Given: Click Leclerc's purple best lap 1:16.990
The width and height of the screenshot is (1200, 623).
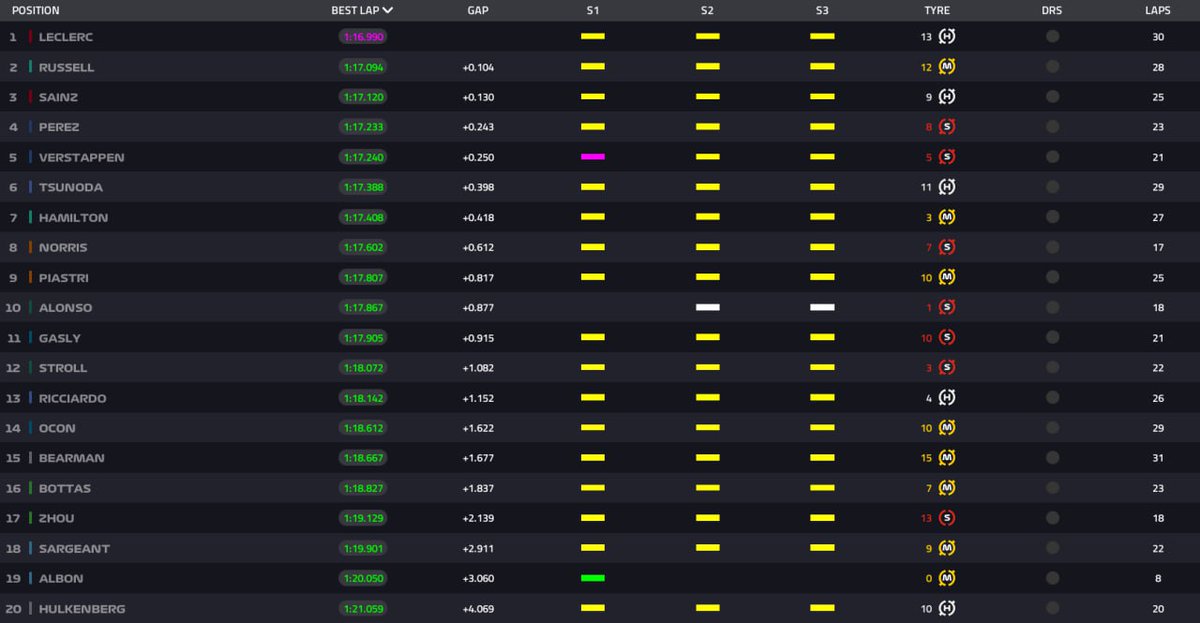Looking at the screenshot, I should point(362,37).
